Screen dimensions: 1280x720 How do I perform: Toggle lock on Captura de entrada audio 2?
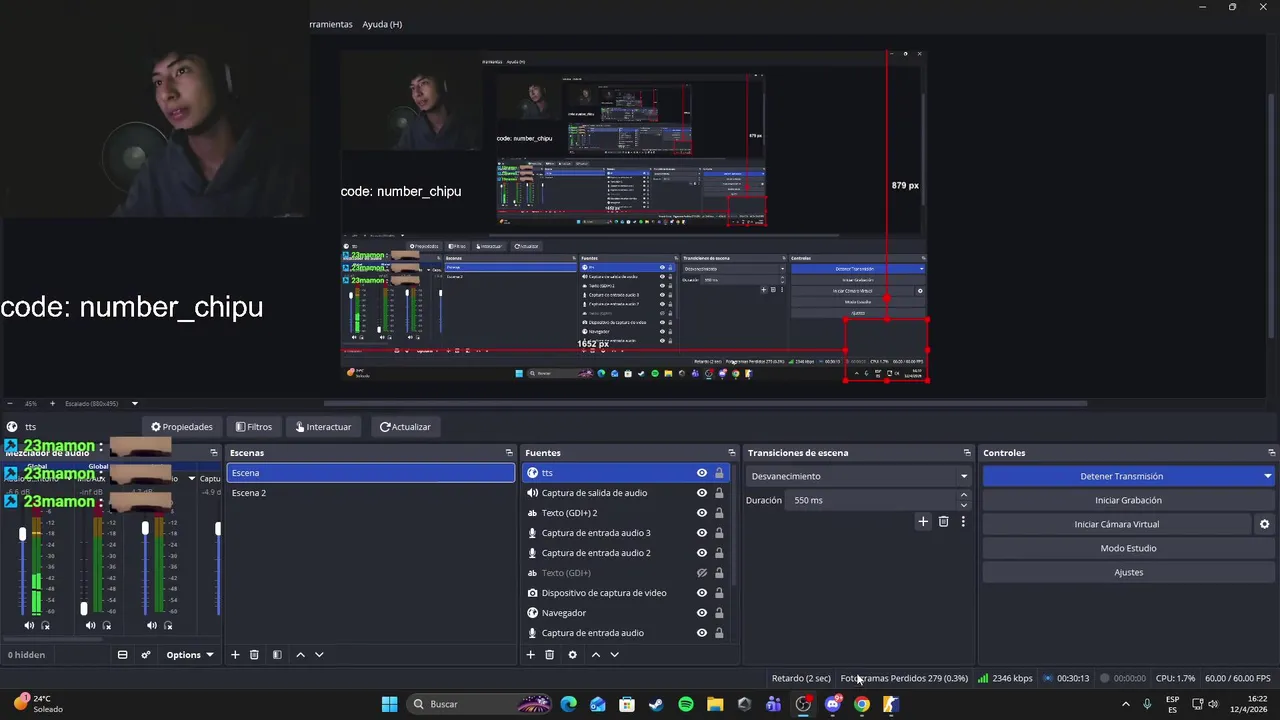pyautogui.click(x=719, y=553)
